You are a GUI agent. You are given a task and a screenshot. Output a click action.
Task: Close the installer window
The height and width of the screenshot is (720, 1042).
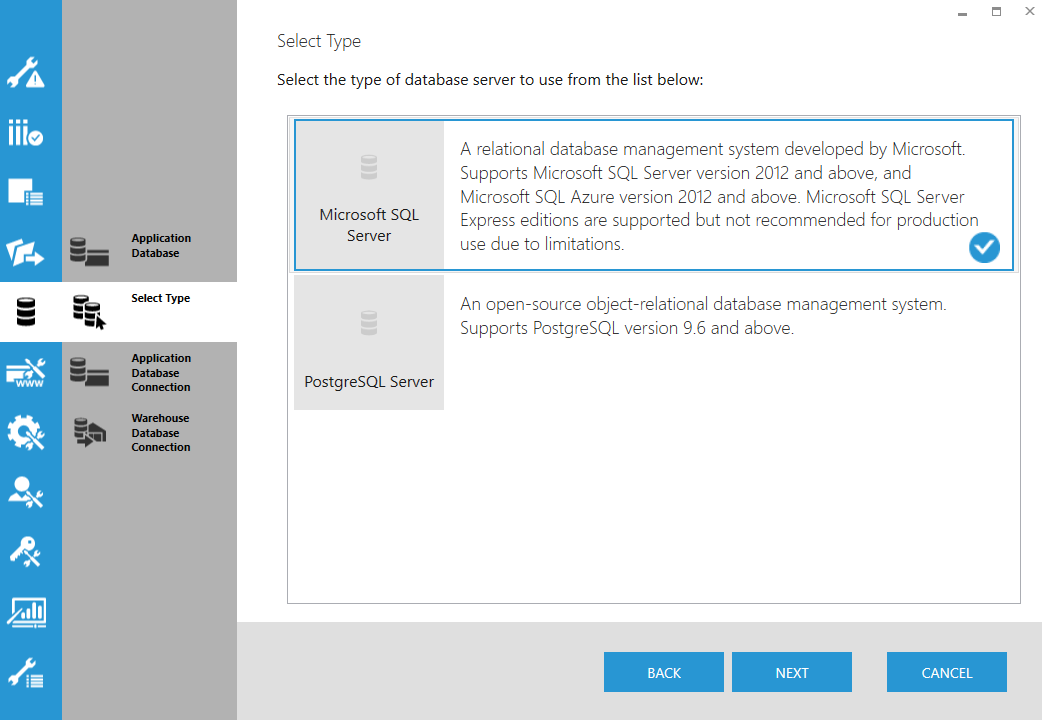(x=1030, y=11)
